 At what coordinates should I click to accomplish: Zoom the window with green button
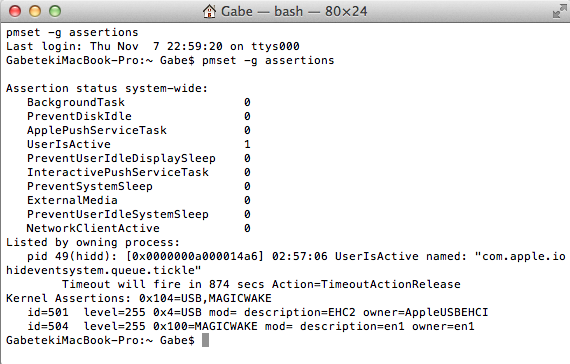click(55, 11)
